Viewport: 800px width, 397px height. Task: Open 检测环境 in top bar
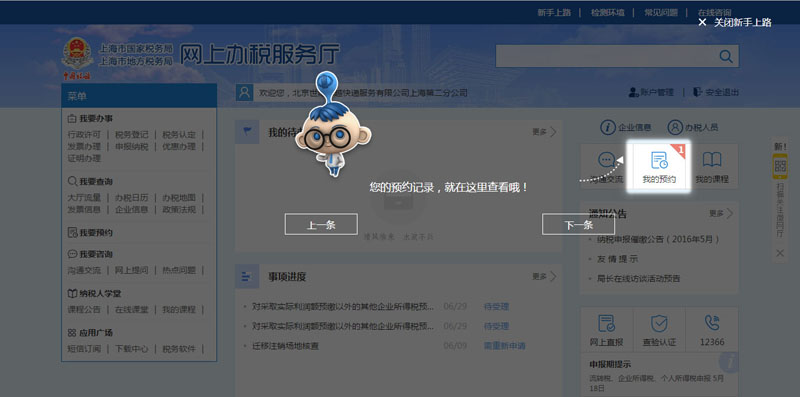(x=608, y=12)
